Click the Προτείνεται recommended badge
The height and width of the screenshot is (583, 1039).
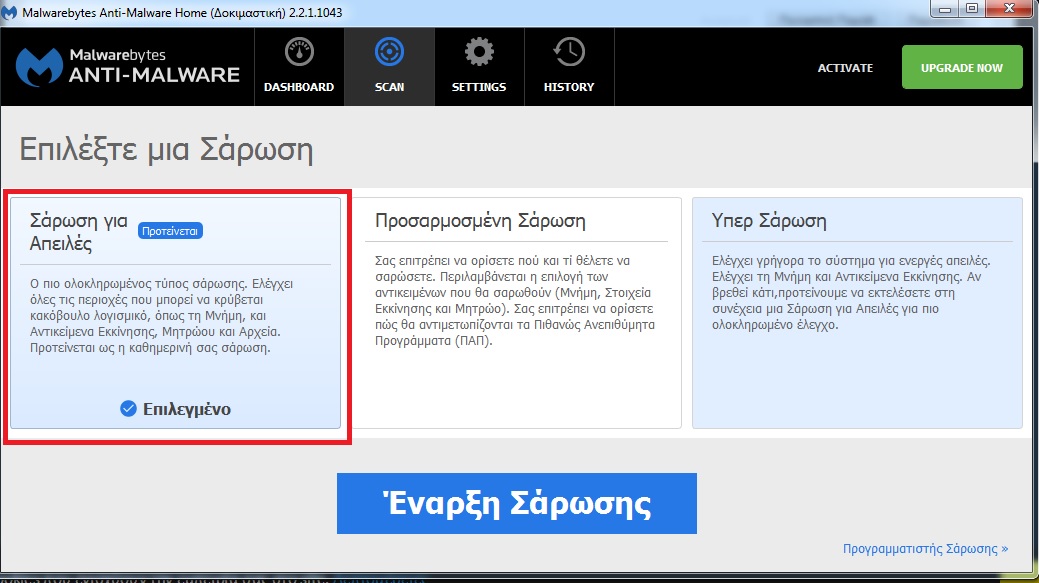pyautogui.click(x=170, y=231)
